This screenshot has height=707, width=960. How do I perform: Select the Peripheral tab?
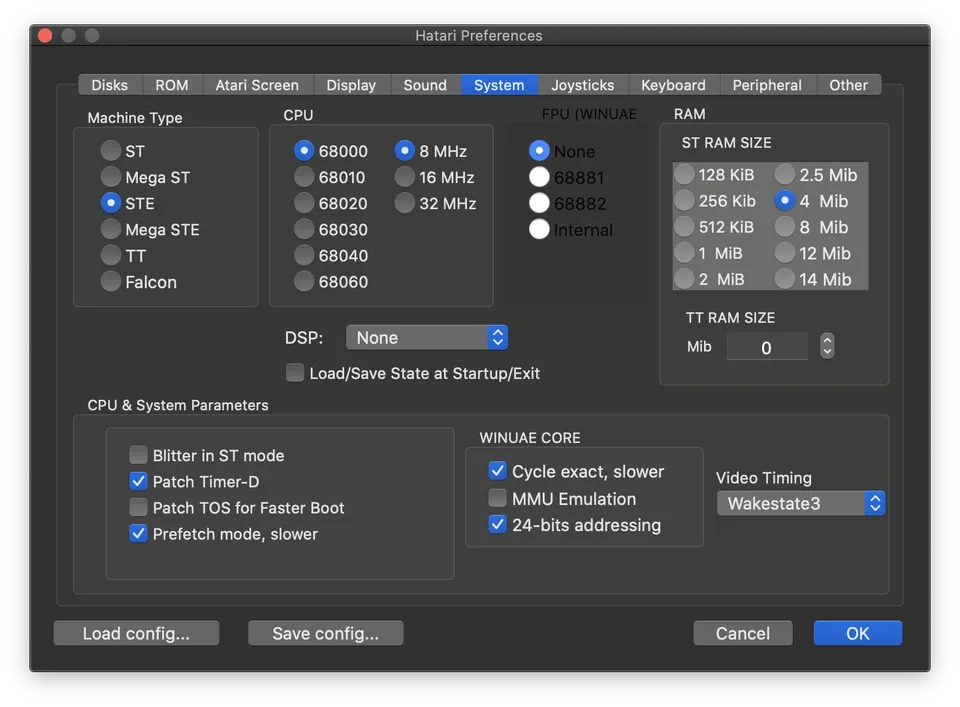(767, 85)
